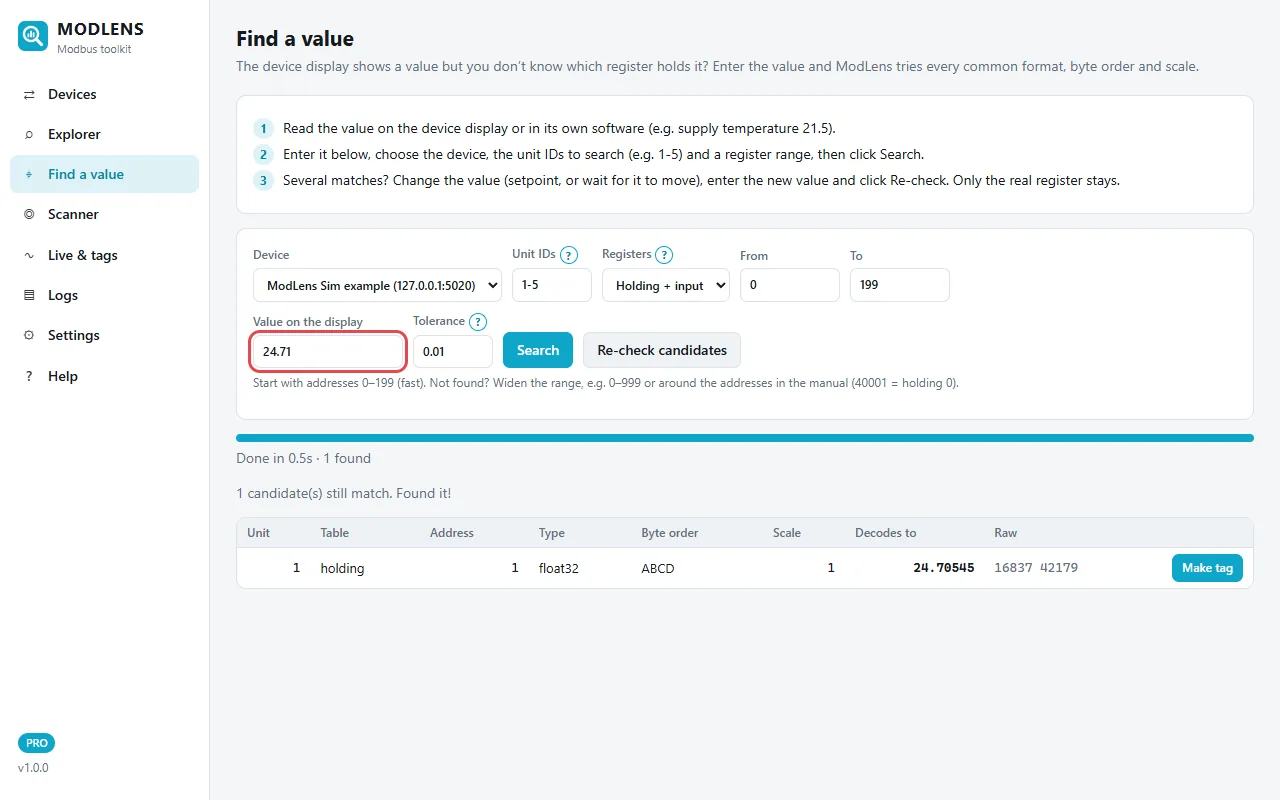Screen dimensions: 1280x800
Task: Open the Device dropdown
Action: [x=377, y=285]
